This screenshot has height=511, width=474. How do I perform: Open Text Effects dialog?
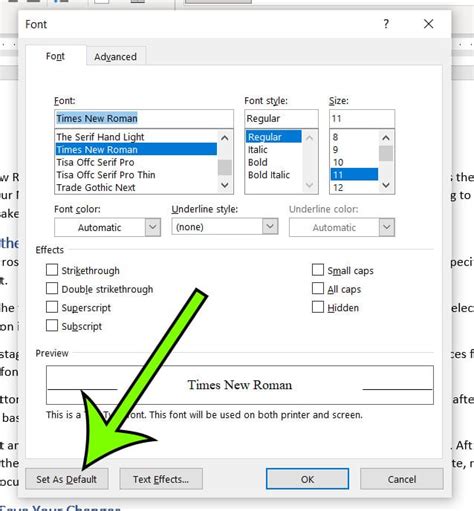161,479
